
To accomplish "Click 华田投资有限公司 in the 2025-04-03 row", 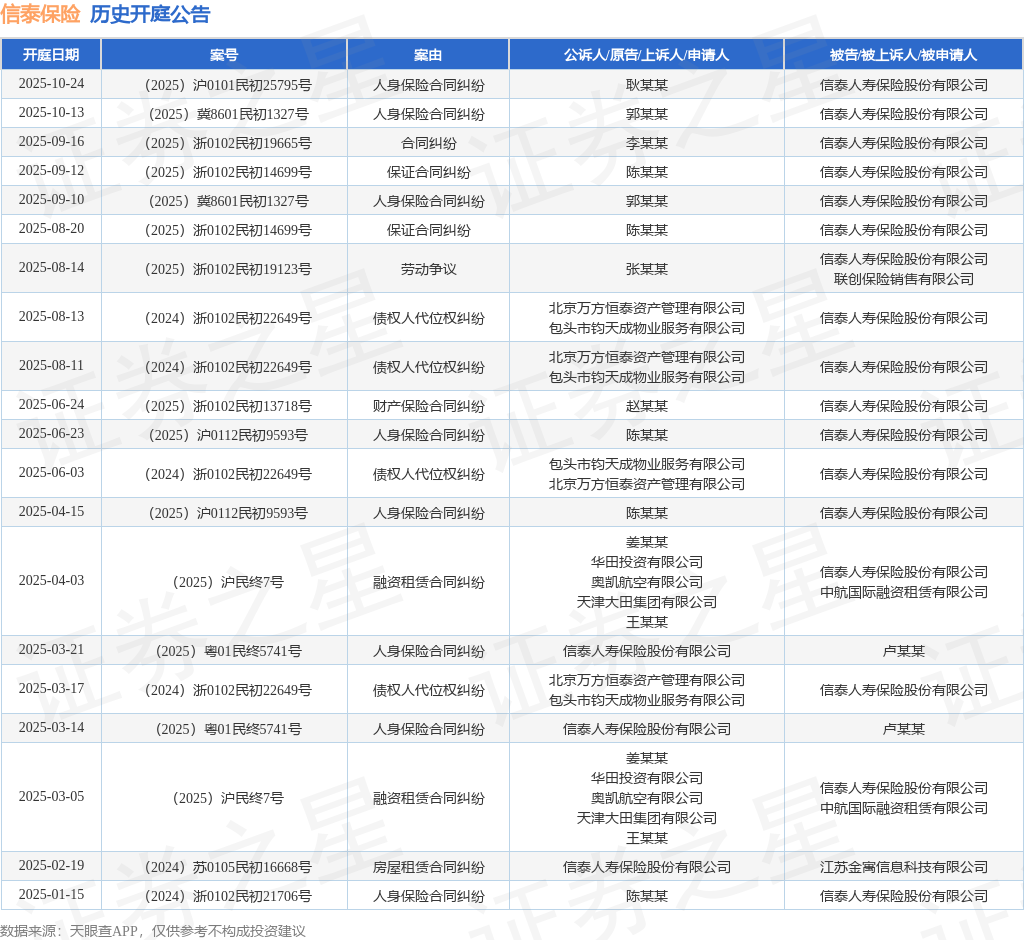I will pyautogui.click(x=647, y=562).
